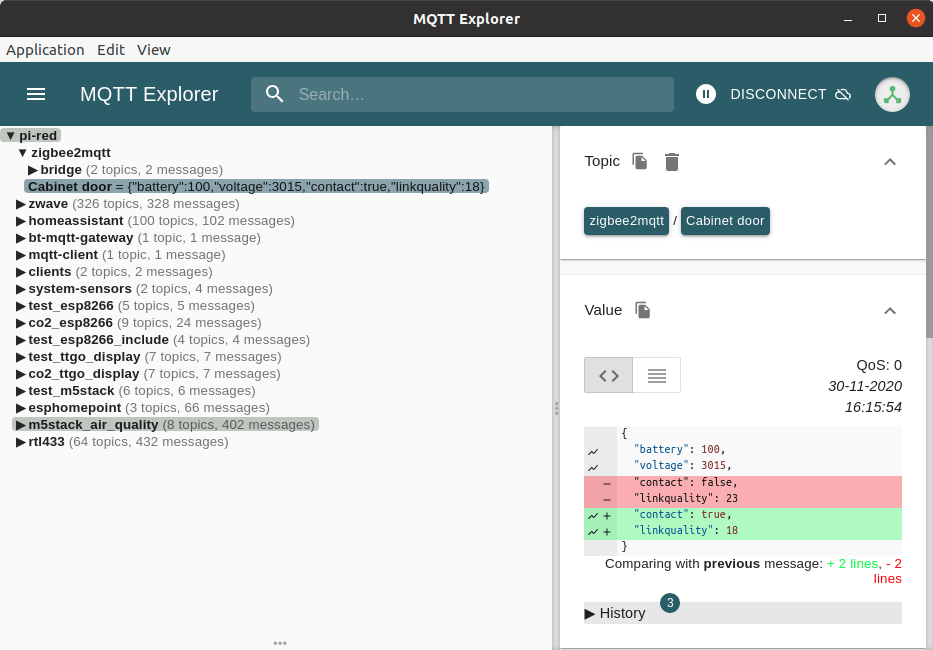Open chart for battery value

pos(593,451)
